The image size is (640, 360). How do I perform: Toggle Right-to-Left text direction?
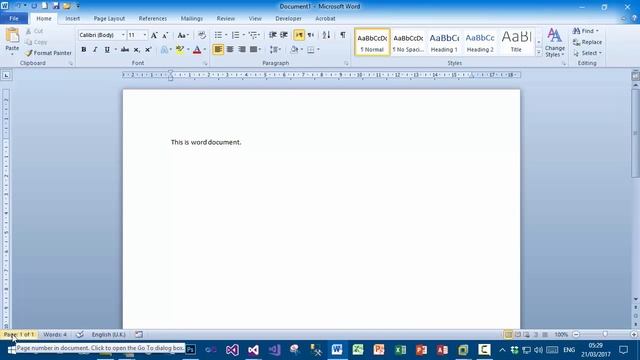(x=311, y=35)
